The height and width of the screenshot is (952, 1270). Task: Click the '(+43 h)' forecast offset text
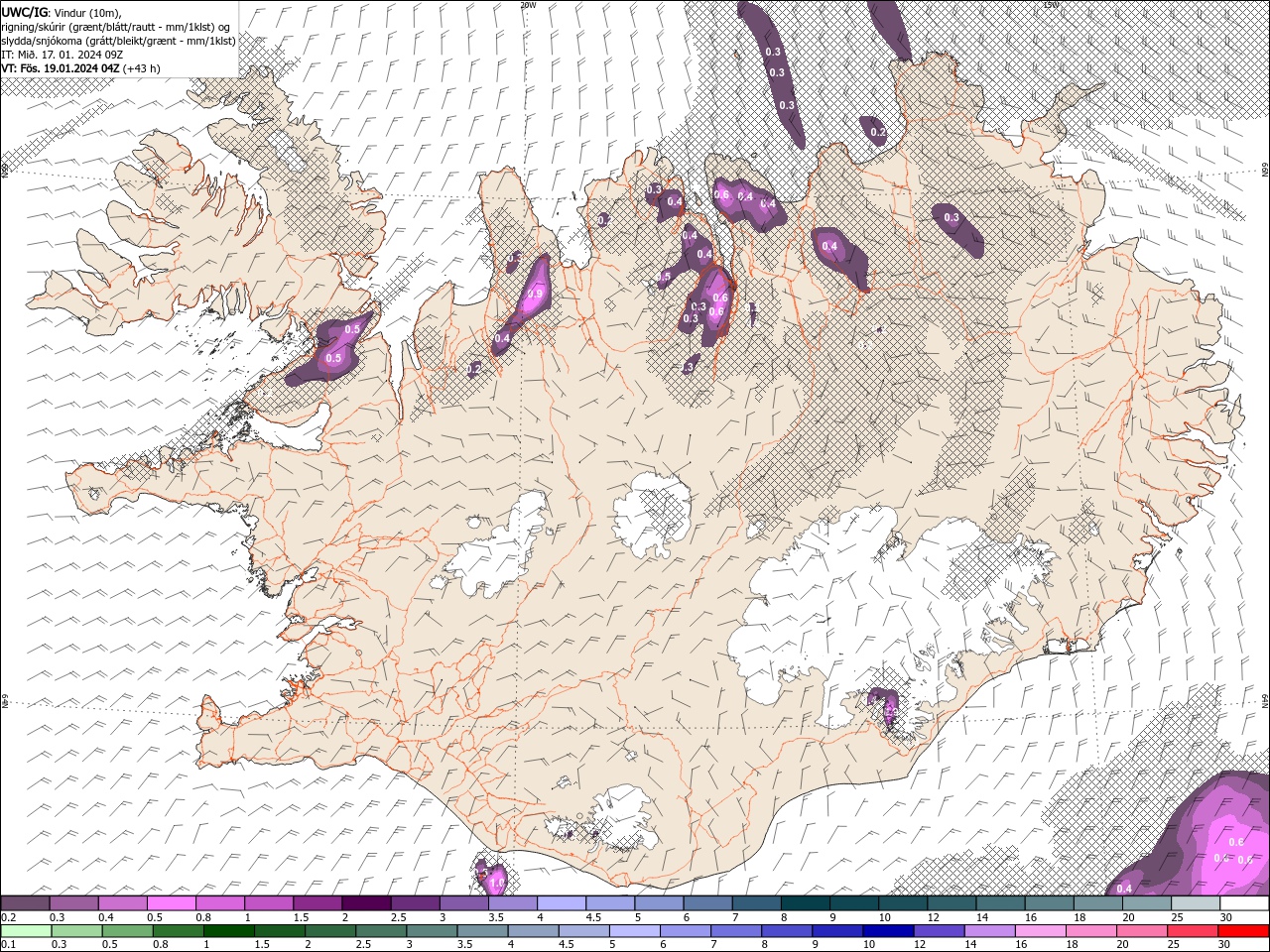pyautogui.click(x=141, y=68)
